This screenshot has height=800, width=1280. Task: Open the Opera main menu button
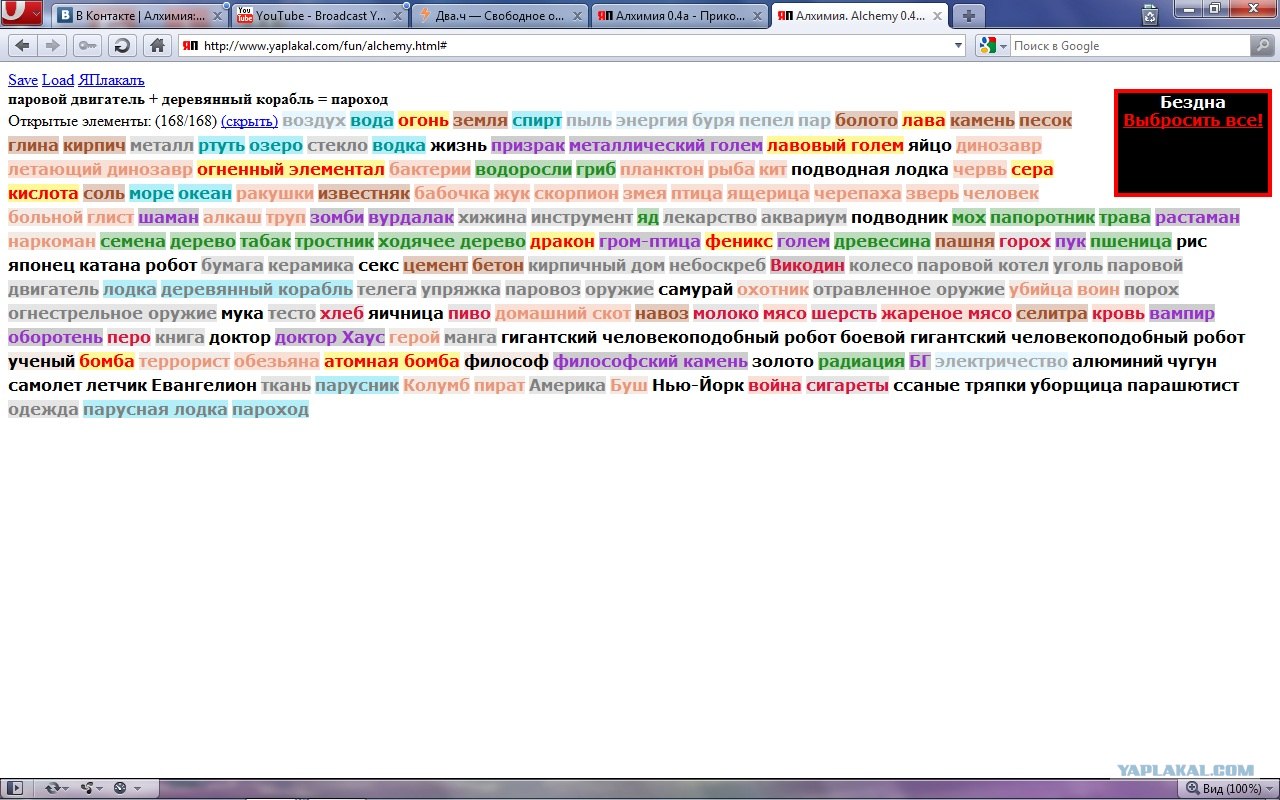tap(22, 13)
